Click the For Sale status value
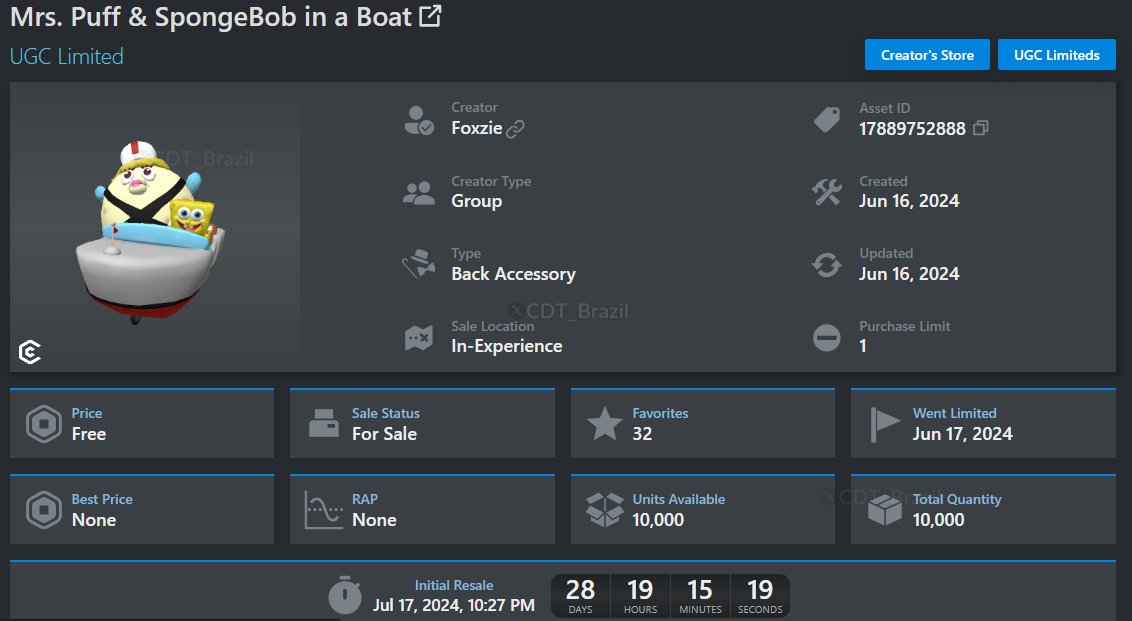 click(384, 434)
